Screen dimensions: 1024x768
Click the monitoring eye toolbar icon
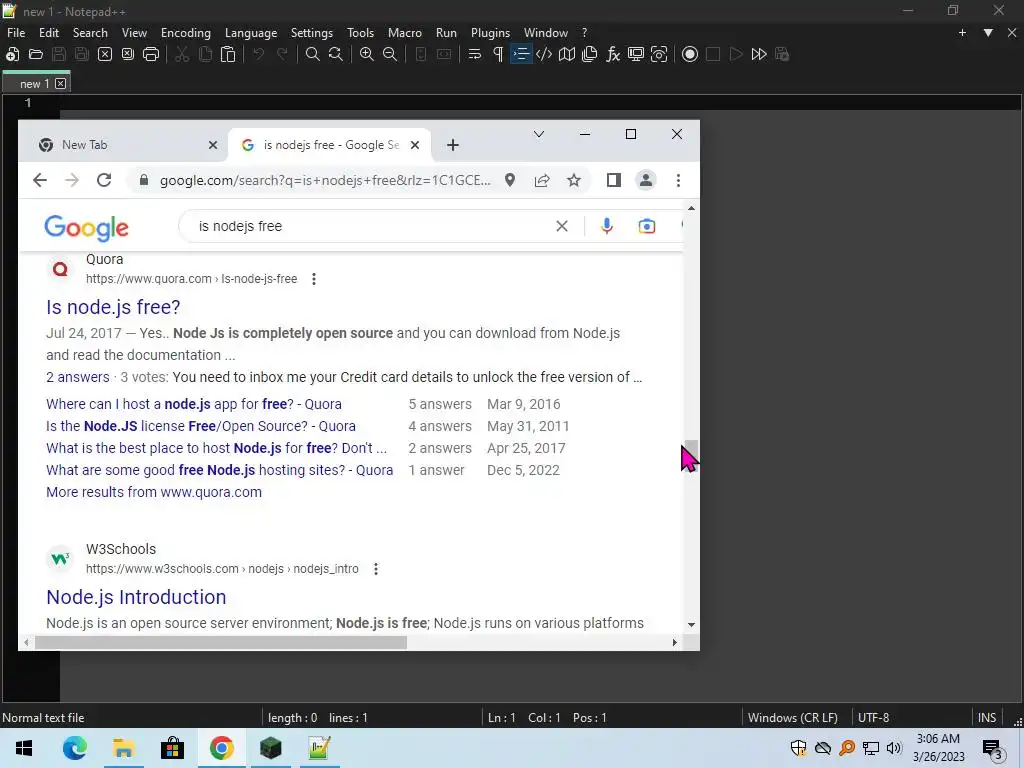659,54
